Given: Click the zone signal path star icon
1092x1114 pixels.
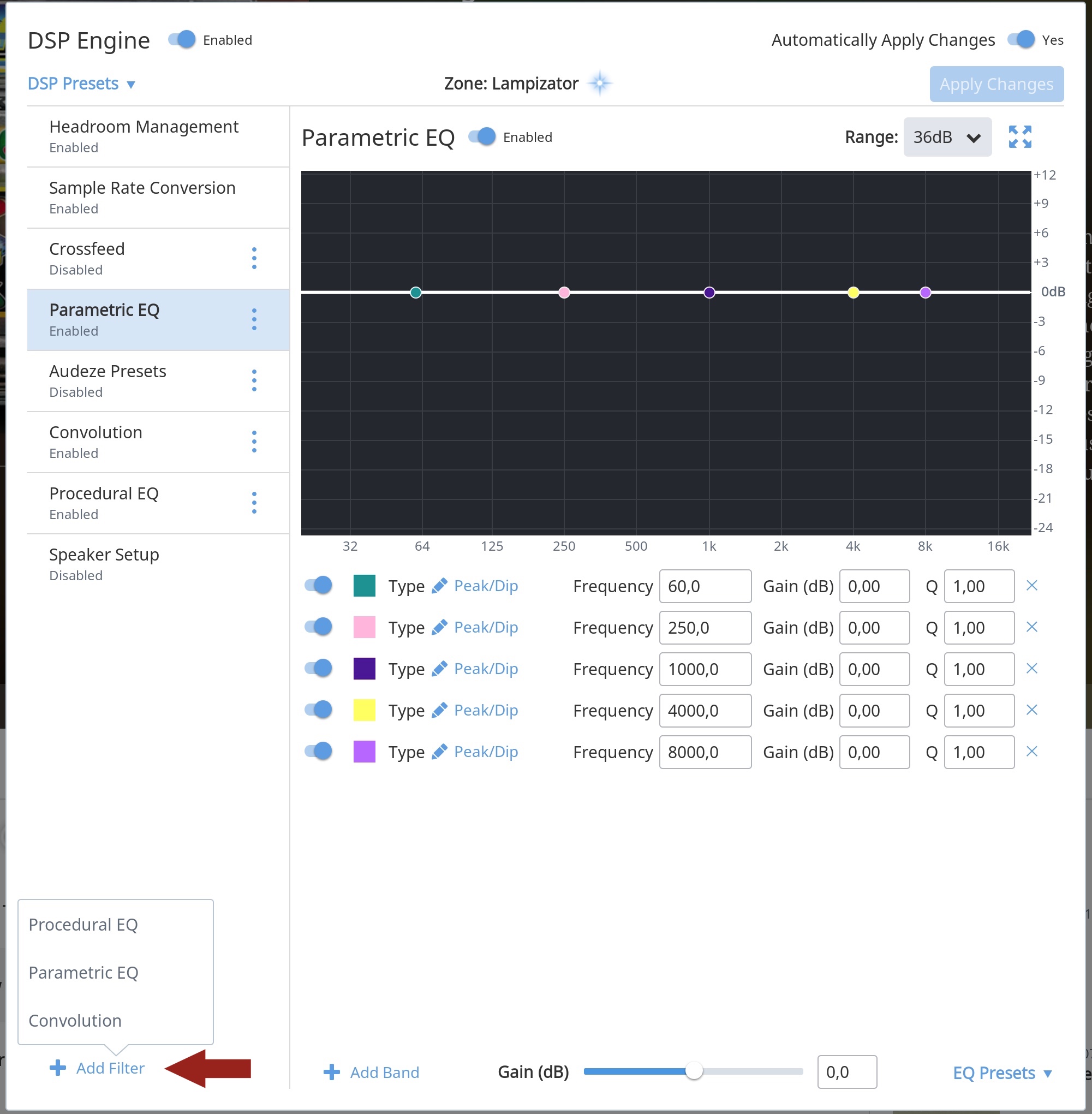Looking at the screenshot, I should [x=600, y=84].
